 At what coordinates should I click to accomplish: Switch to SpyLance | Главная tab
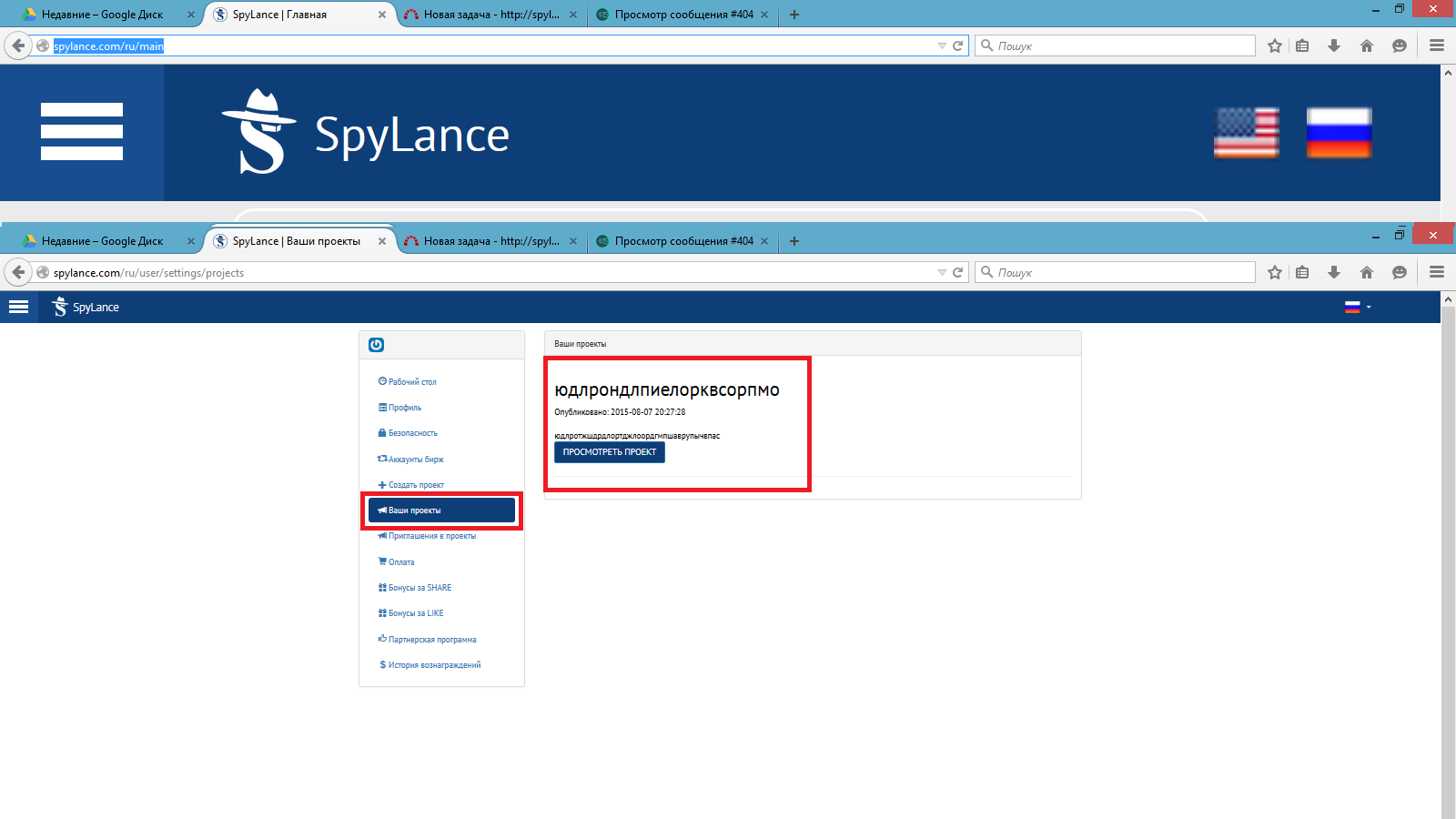tap(279, 15)
